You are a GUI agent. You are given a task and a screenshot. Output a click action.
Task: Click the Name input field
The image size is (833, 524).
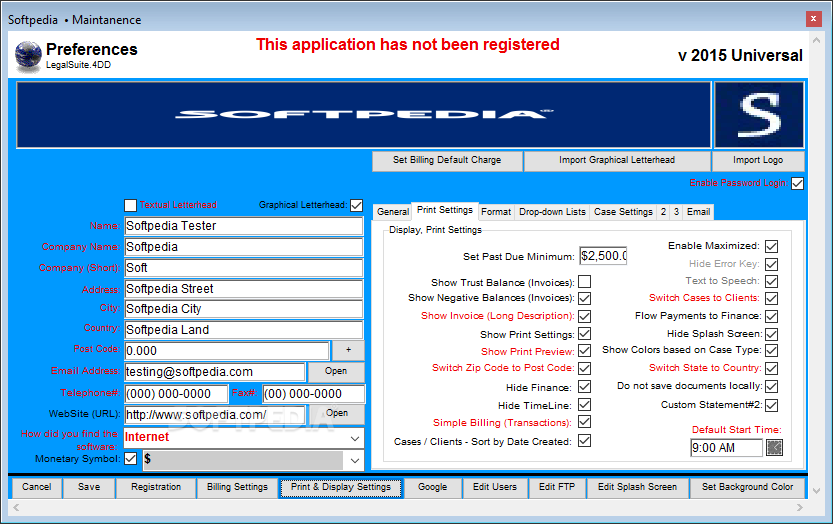244,226
